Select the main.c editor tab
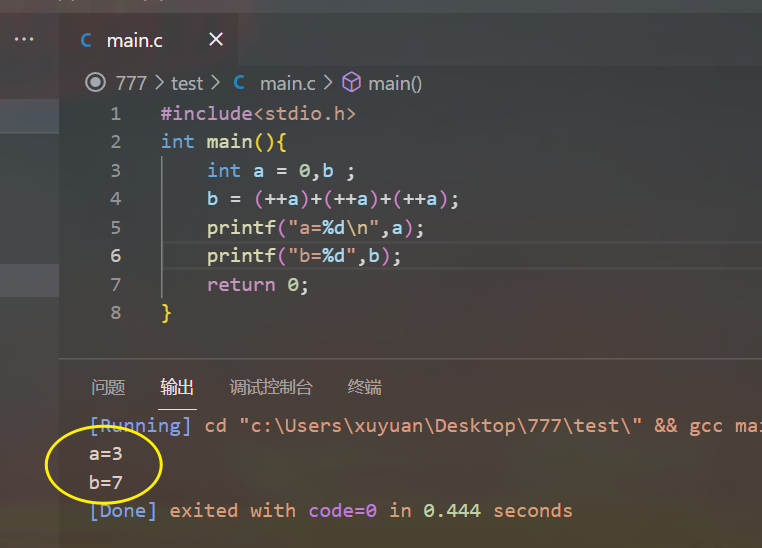This screenshot has width=762, height=548. tap(149, 40)
